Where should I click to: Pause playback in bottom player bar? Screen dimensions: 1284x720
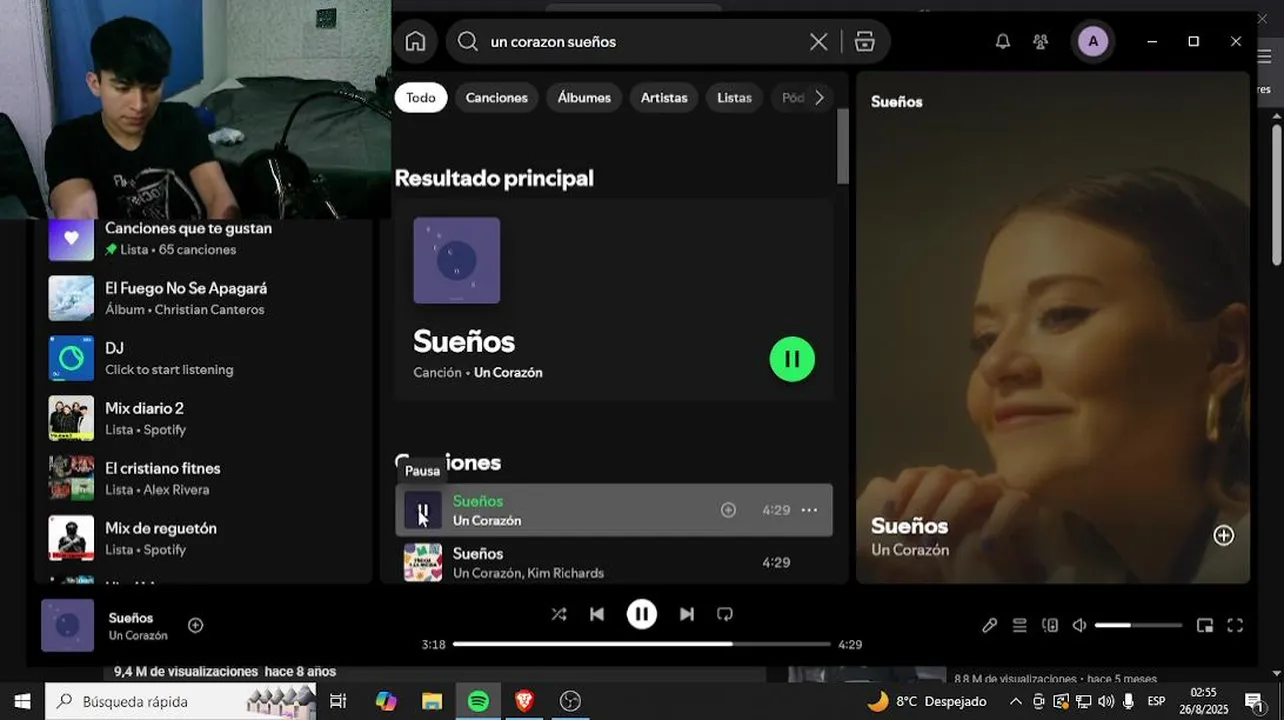click(x=642, y=614)
